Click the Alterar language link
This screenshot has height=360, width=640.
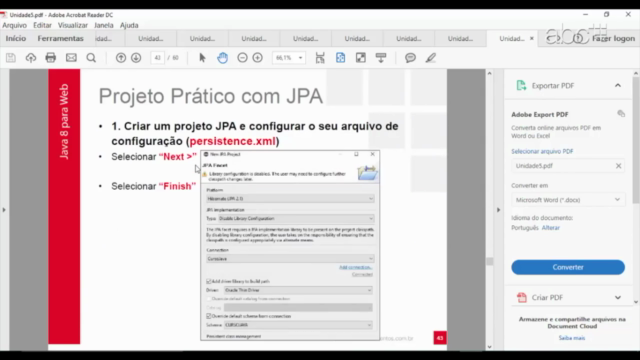coord(551,228)
